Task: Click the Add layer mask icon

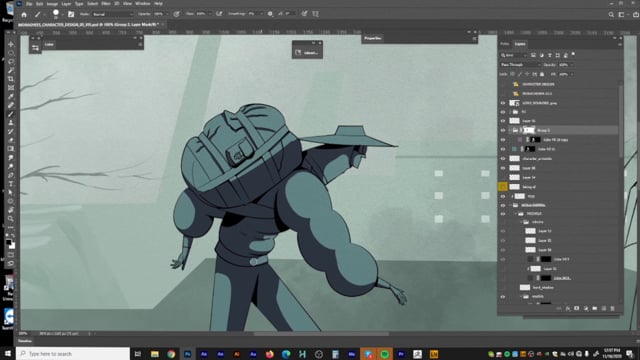Action: (x=577, y=309)
